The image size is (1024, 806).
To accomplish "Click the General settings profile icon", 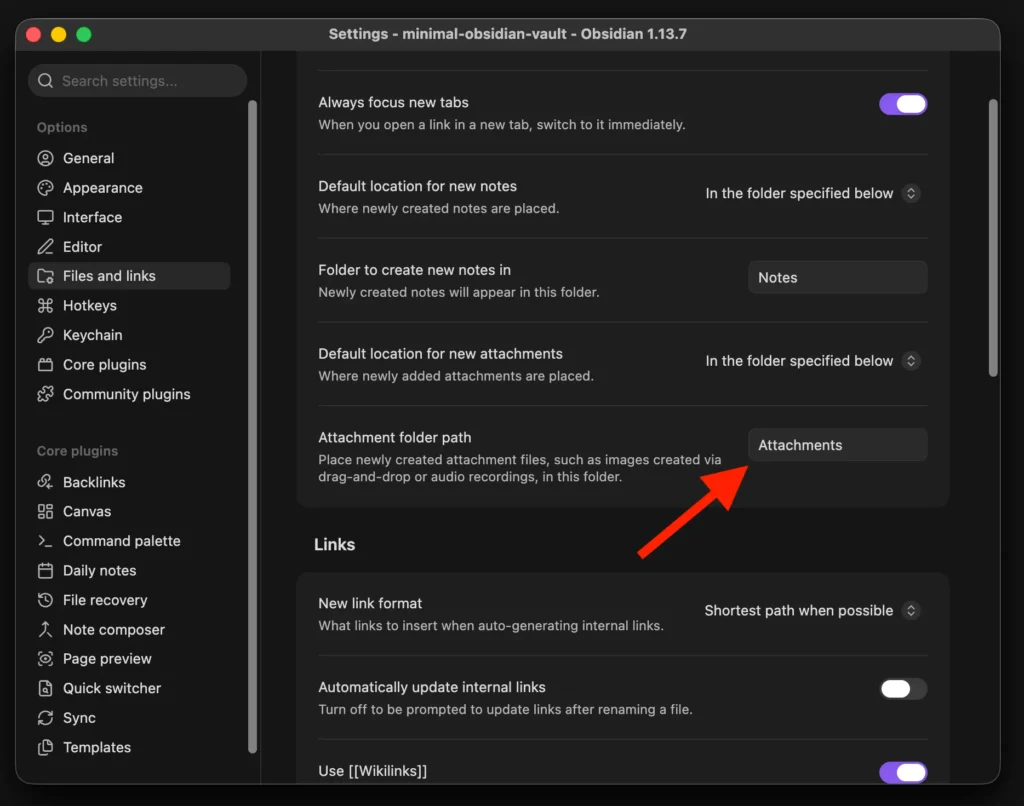I will tap(45, 158).
